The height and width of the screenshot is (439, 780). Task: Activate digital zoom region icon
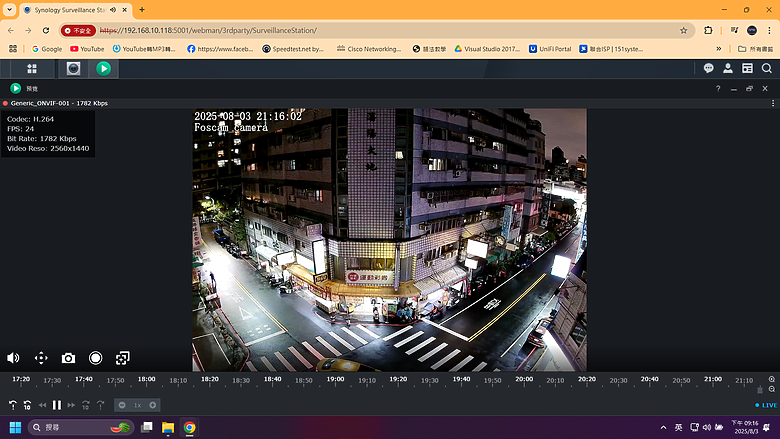(122, 358)
